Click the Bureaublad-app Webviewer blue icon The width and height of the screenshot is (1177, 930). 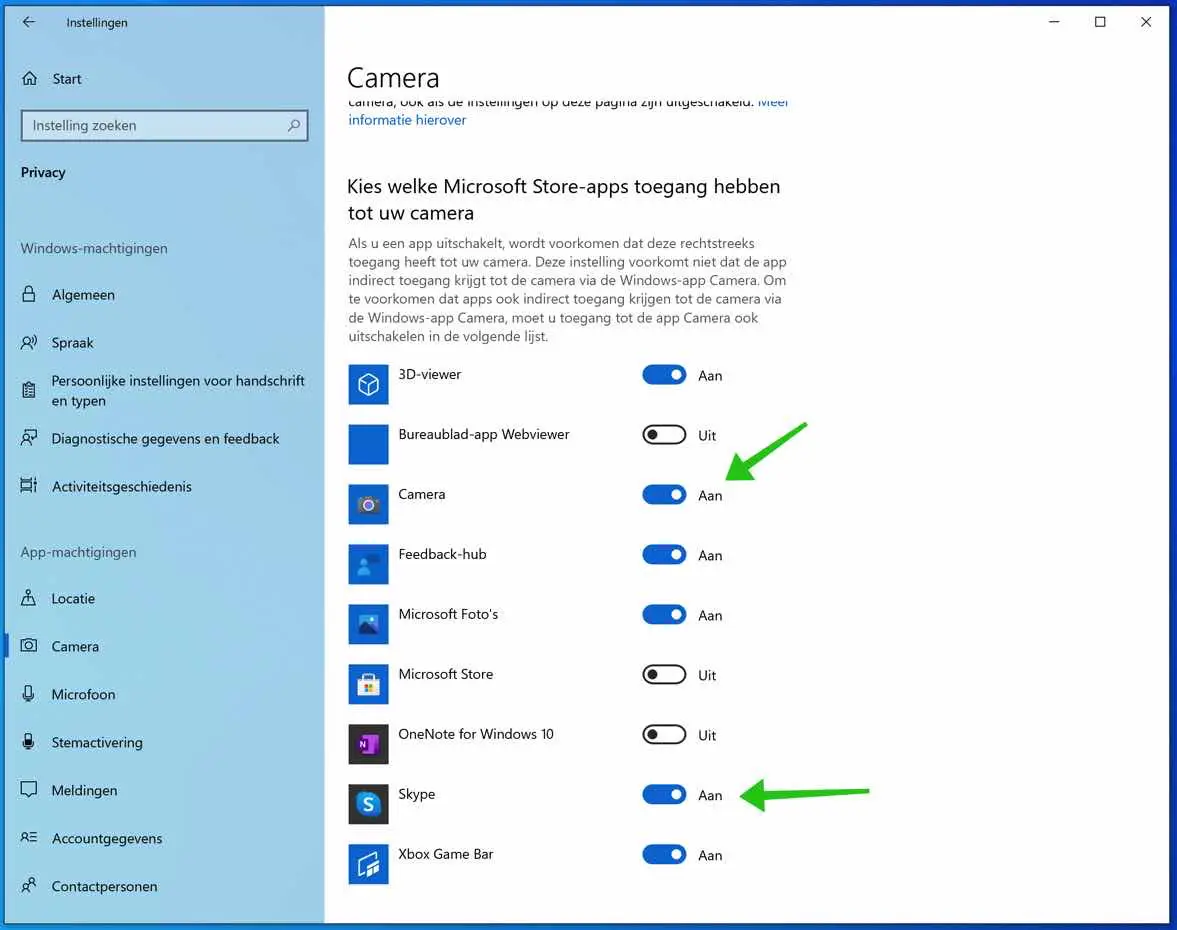tap(368, 444)
